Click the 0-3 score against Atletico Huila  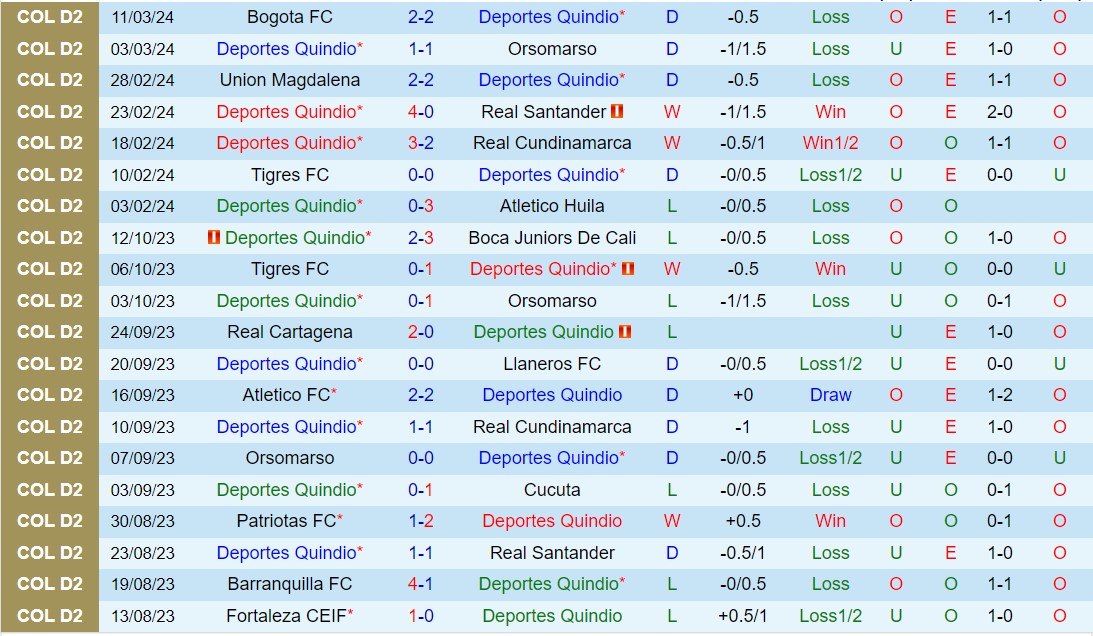pos(421,206)
